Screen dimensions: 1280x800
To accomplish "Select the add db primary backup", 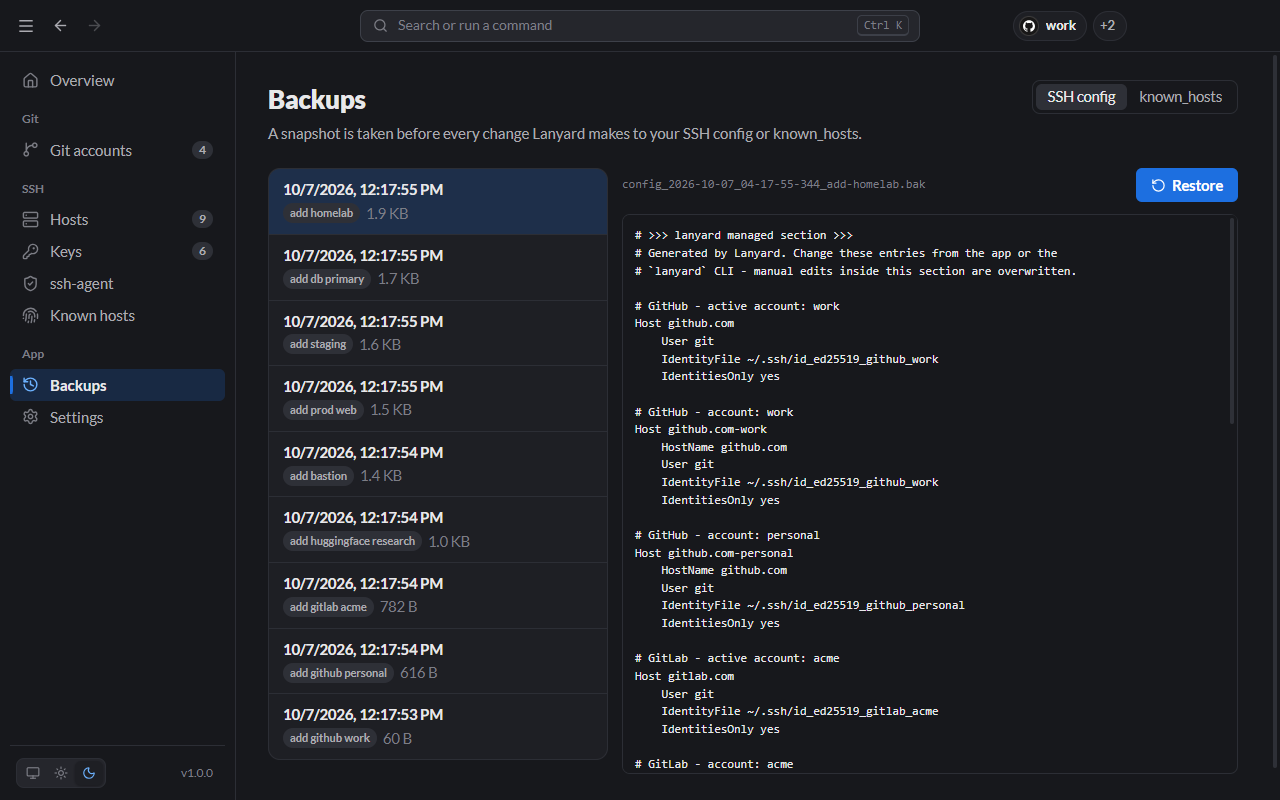I will pyautogui.click(x=438, y=268).
